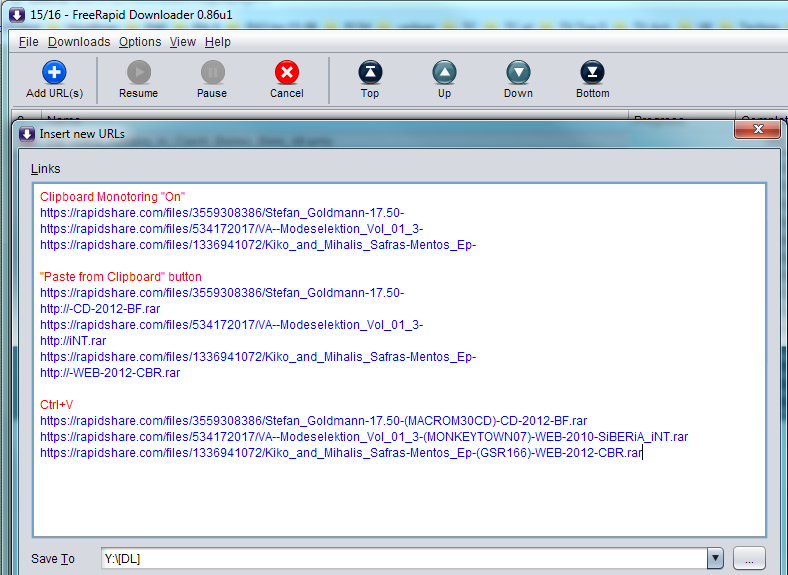This screenshot has height=575, width=788.
Task: Cancel download with red X icon
Action: [x=287, y=72]
